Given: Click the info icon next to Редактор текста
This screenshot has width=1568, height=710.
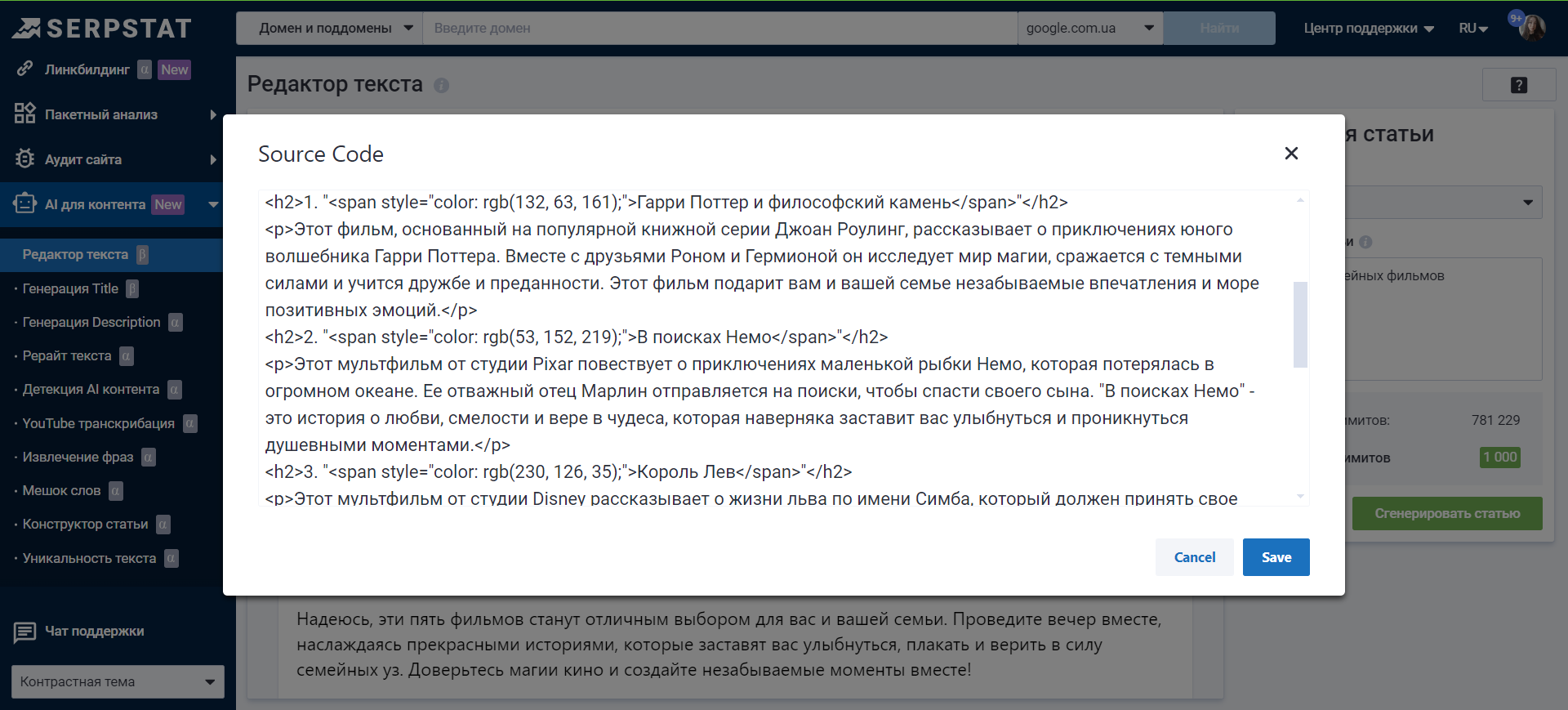Looking at the screenshot, I should (442, 85).
